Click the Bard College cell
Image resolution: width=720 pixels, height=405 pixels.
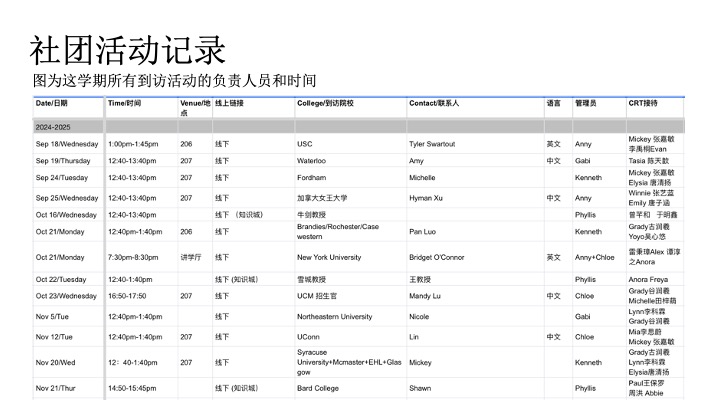tap(320, 388)
